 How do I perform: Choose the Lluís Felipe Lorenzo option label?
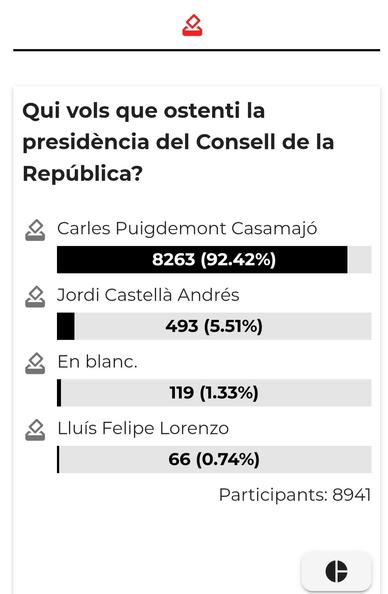pos(143,428)
